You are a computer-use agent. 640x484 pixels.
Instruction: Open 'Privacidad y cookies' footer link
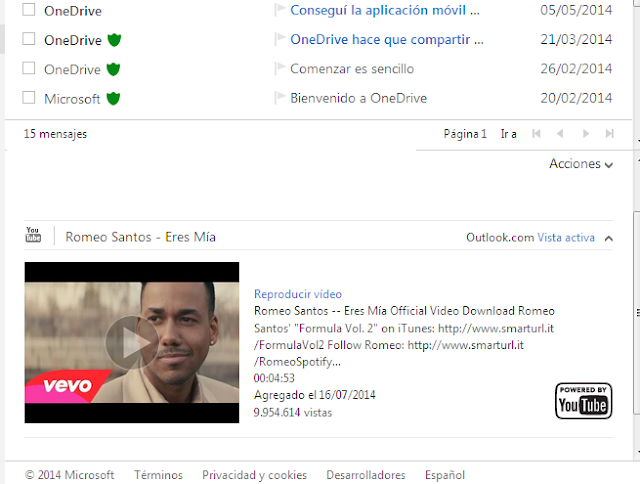[254, 475]
